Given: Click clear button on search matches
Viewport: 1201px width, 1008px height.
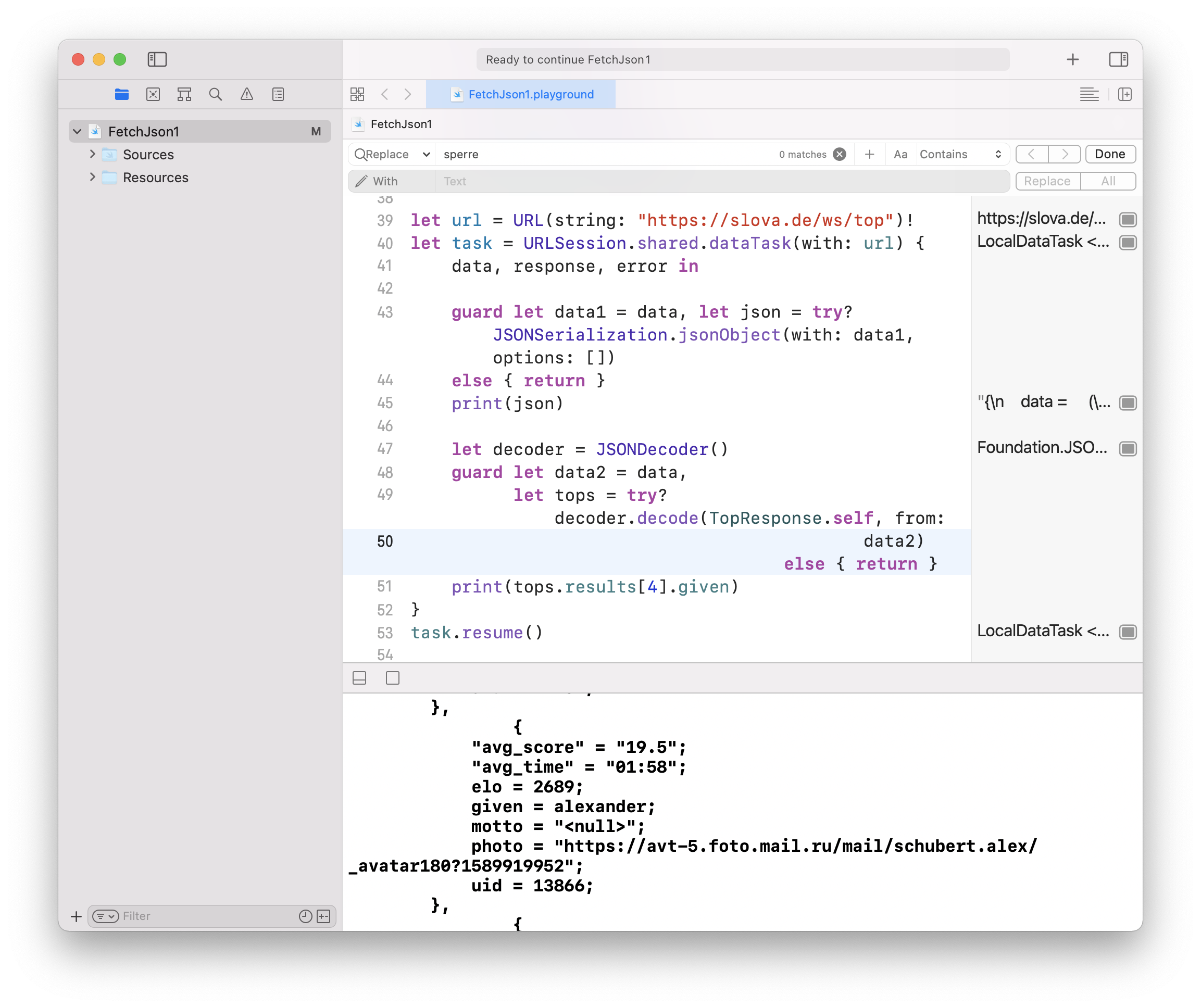Looking at the screenshot, I should [x=840, y=154].
